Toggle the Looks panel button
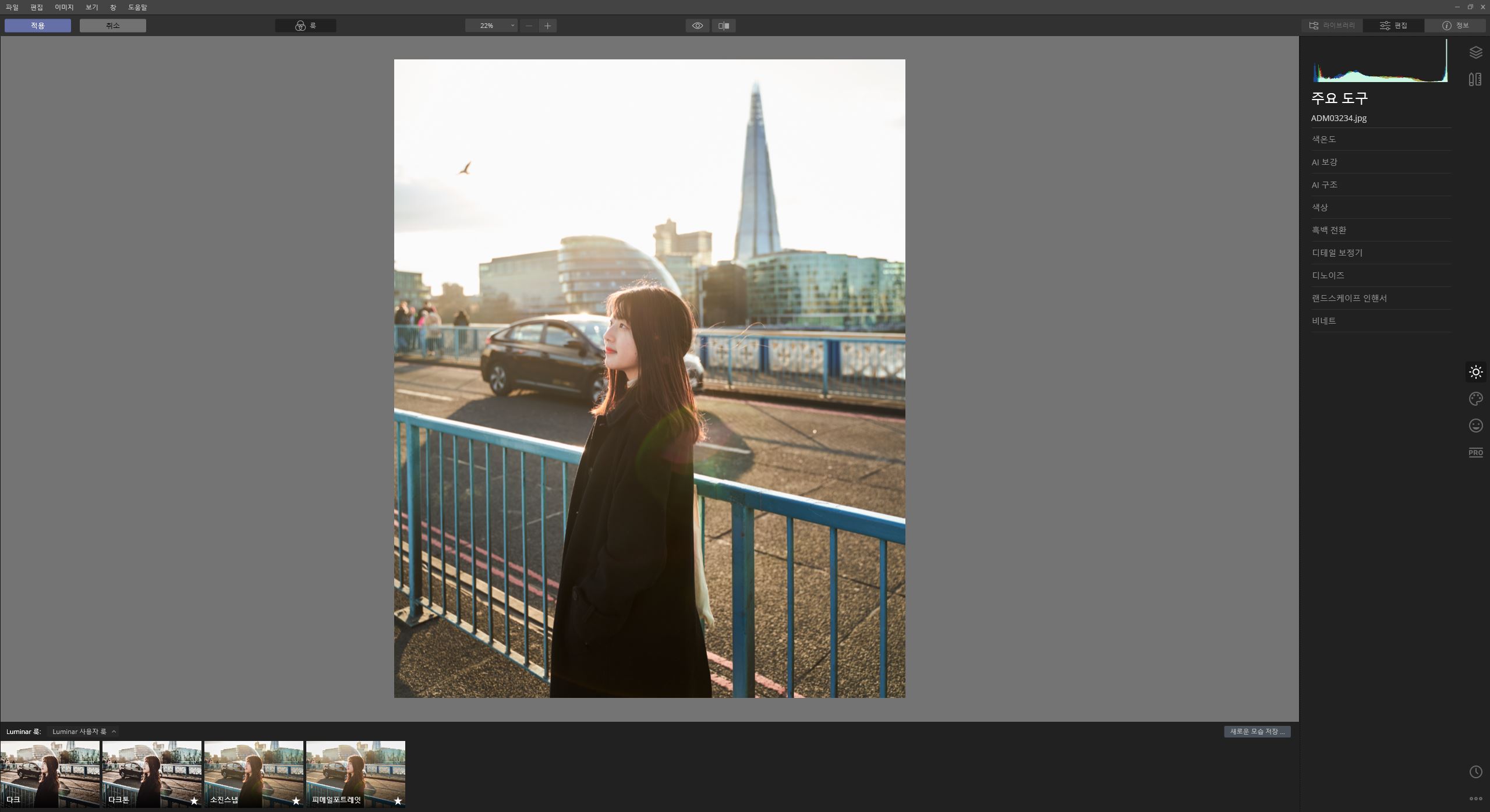The height and width of the screenshot is (812, 1490). 306,26
